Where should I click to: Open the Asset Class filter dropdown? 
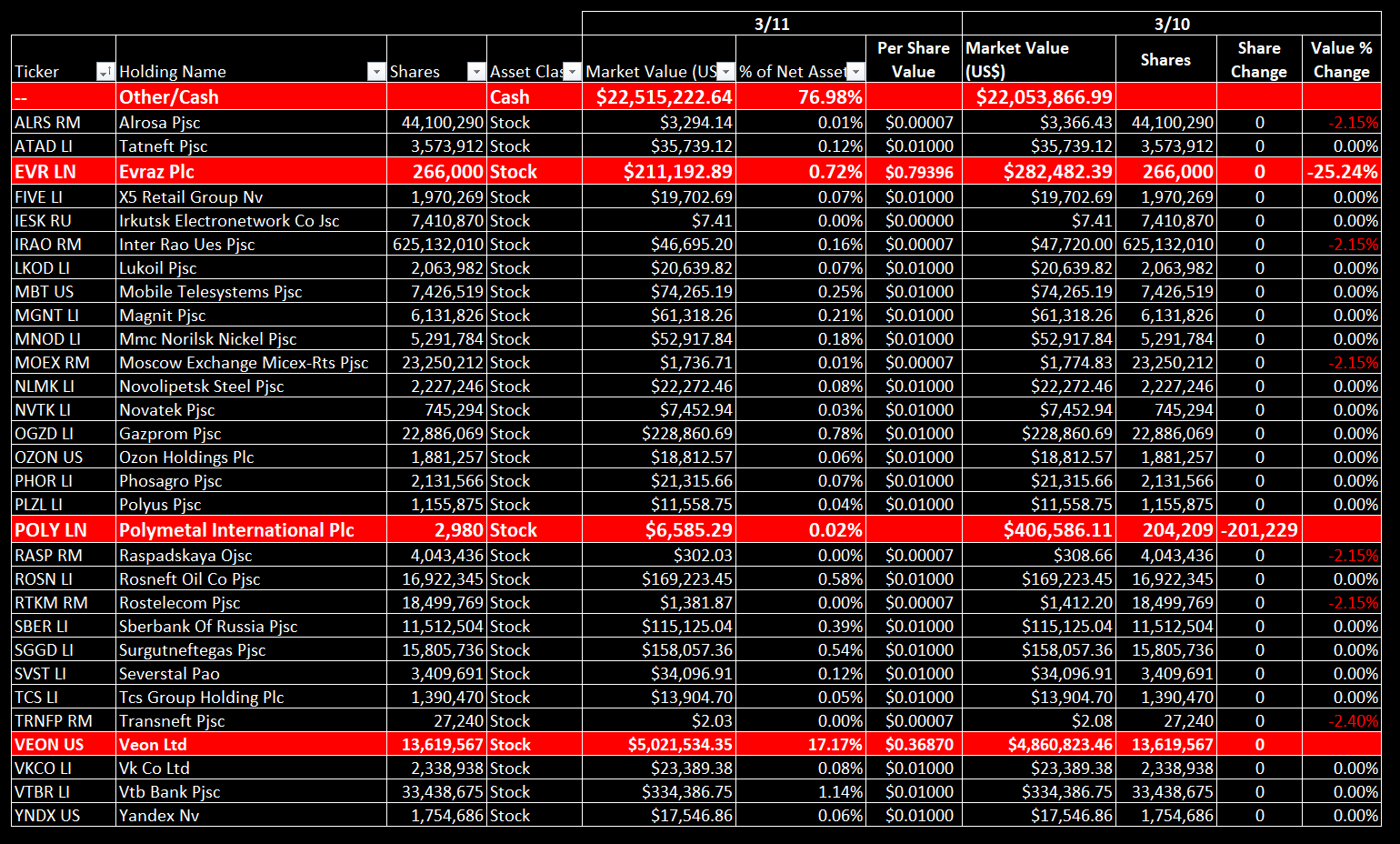click(x=572, y=72)
